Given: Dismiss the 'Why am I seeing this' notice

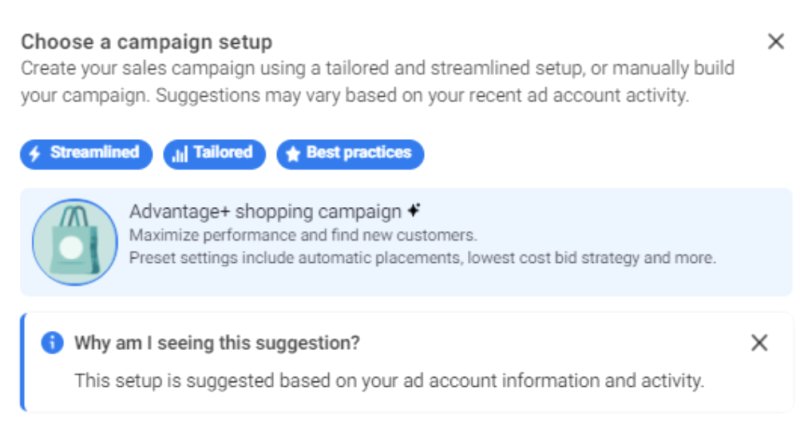Looking at the screenshot, I should (759, 343).
